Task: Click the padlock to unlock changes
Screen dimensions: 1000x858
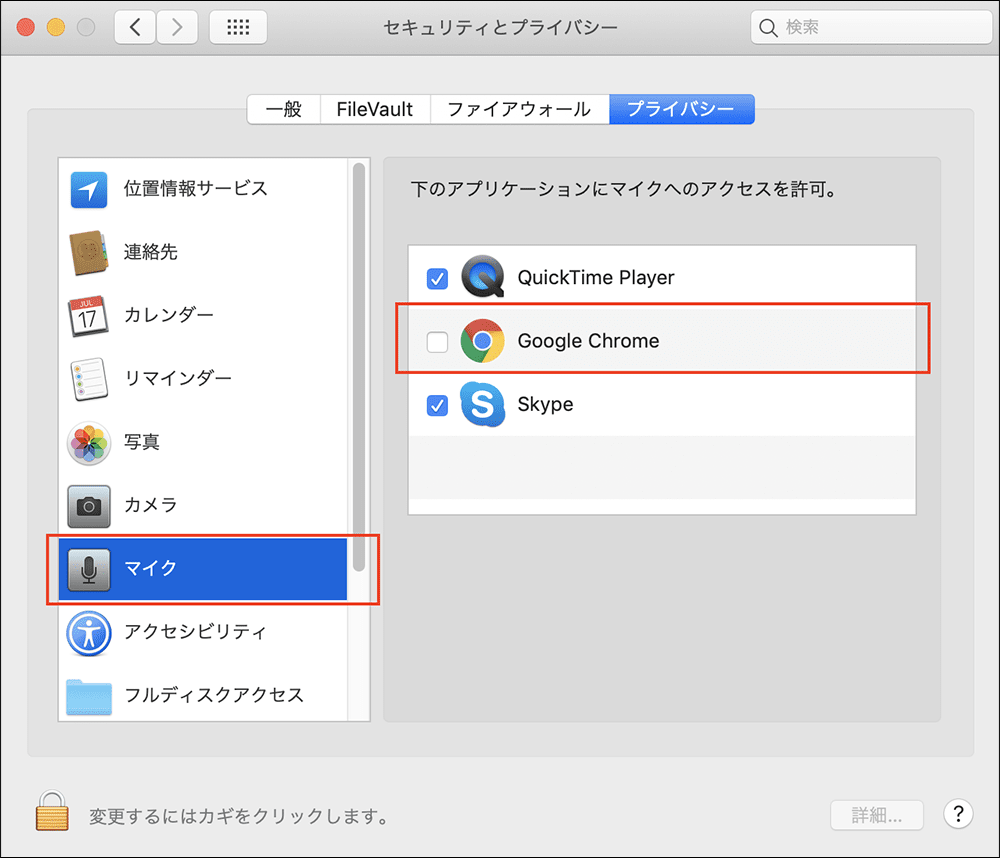Action: point(52,811)
